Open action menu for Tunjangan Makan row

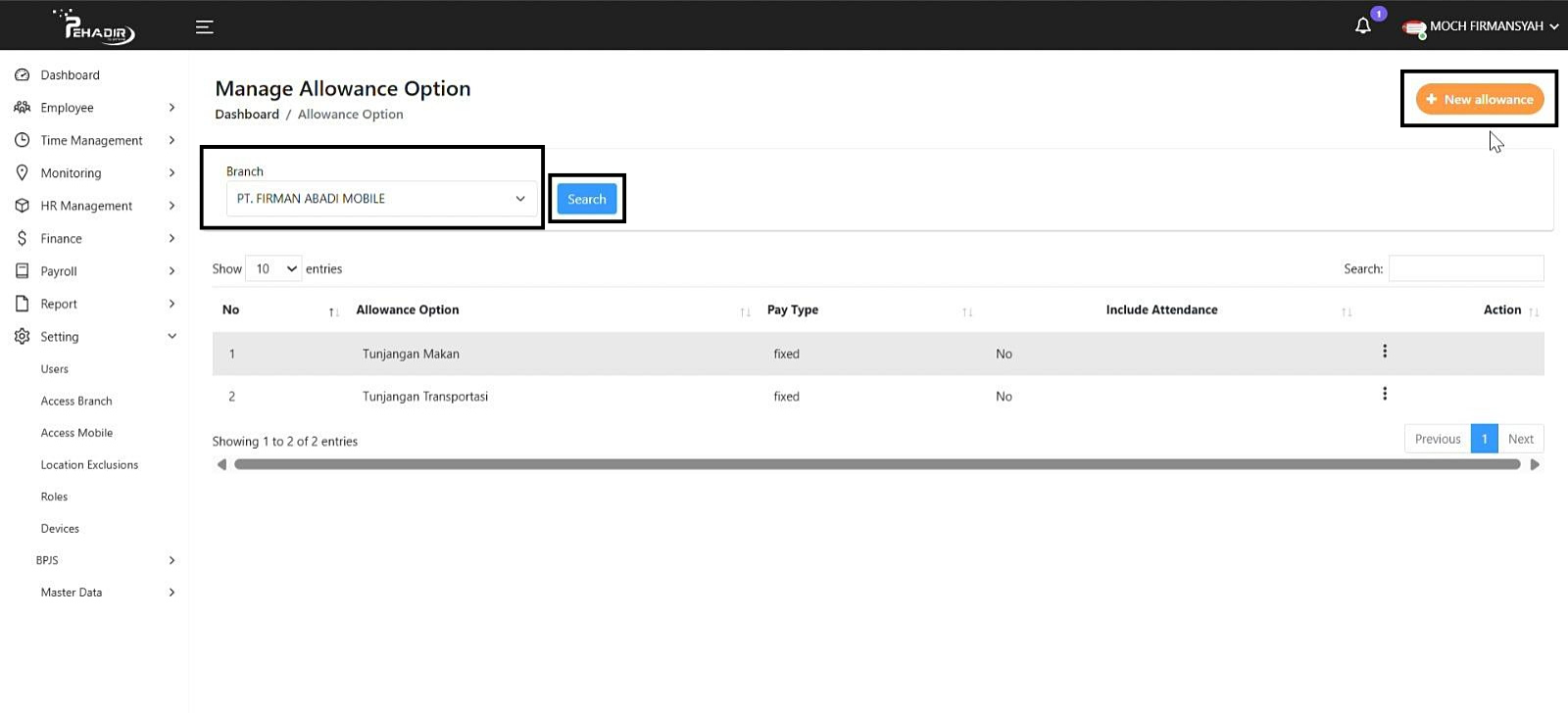coord(1384,352)
